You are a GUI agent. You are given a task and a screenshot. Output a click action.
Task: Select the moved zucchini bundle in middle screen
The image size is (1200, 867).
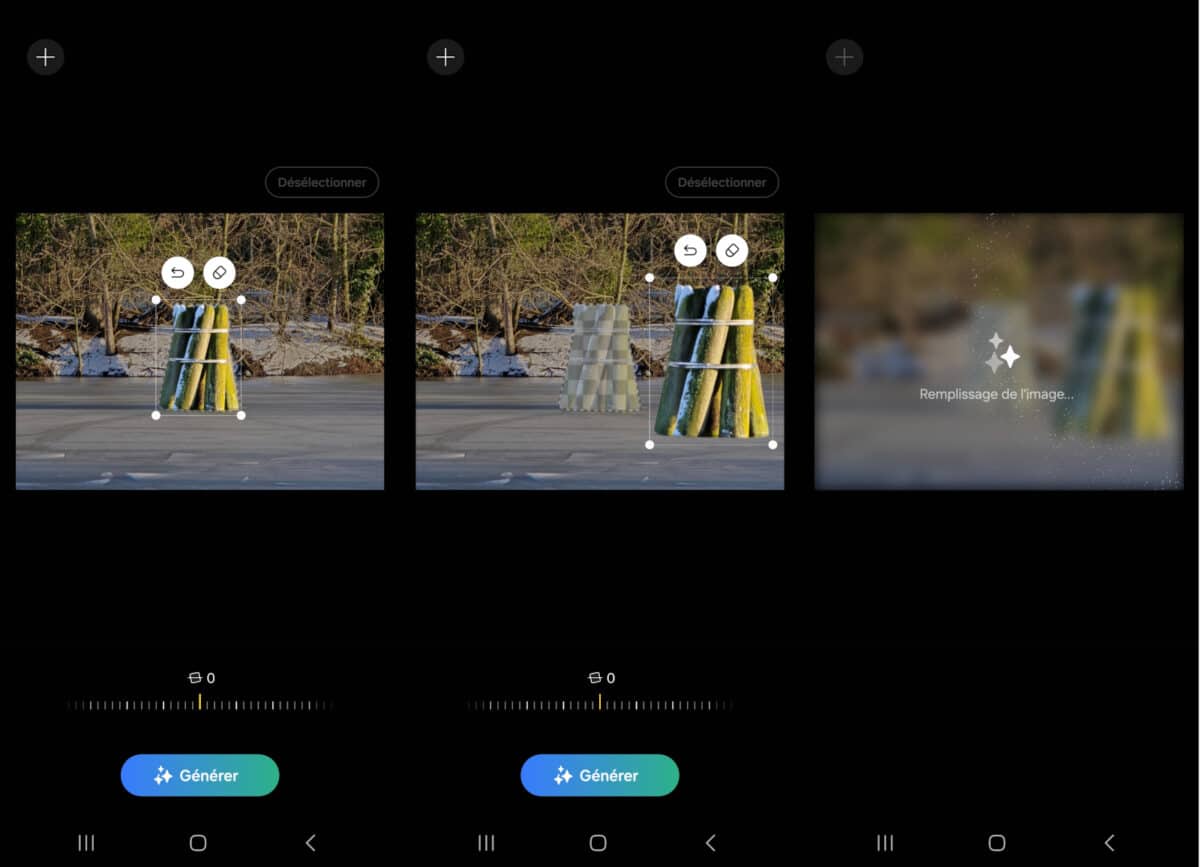711,362
